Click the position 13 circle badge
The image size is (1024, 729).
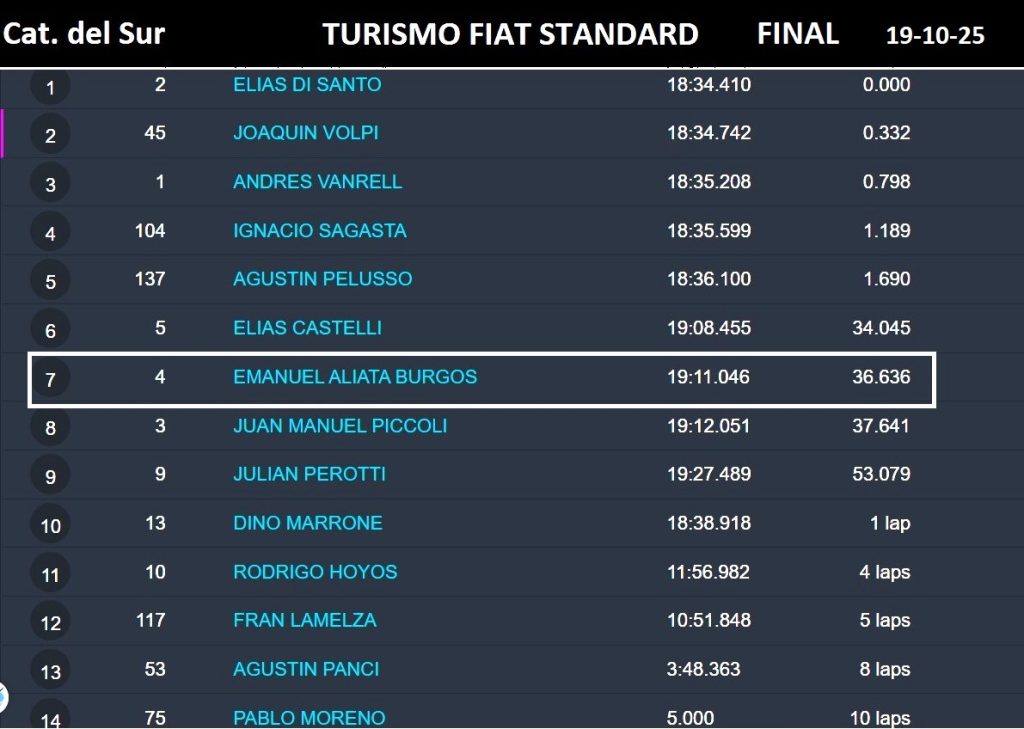tap(50, 672)
